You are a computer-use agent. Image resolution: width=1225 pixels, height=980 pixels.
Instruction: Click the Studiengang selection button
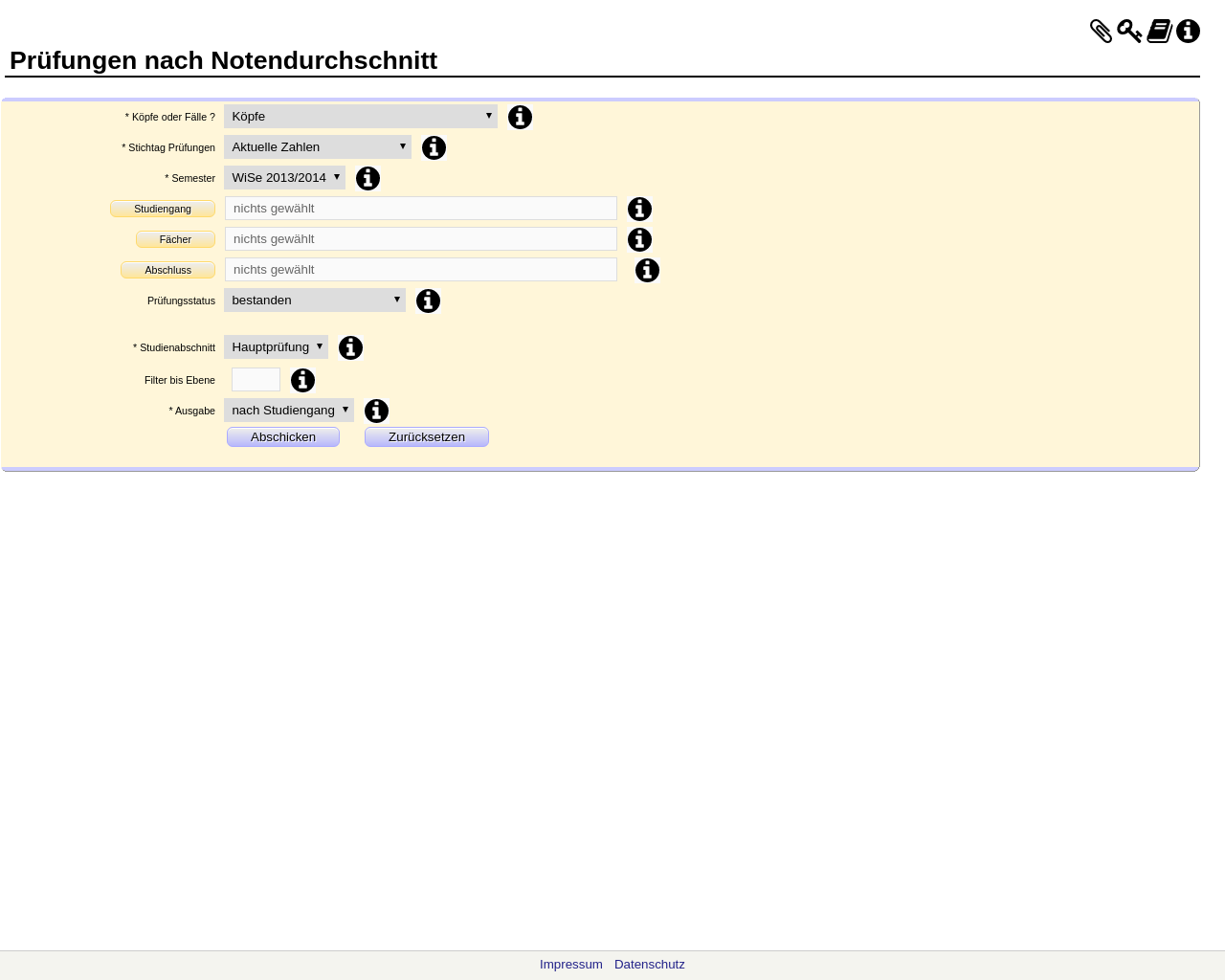(x=163, y=209)
